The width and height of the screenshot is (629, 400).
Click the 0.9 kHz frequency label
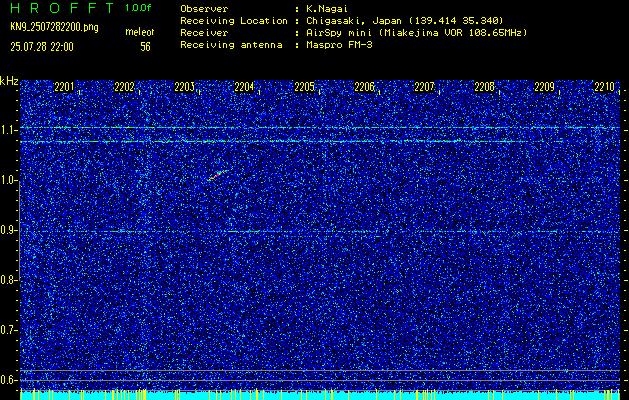(x=8, y=230)
